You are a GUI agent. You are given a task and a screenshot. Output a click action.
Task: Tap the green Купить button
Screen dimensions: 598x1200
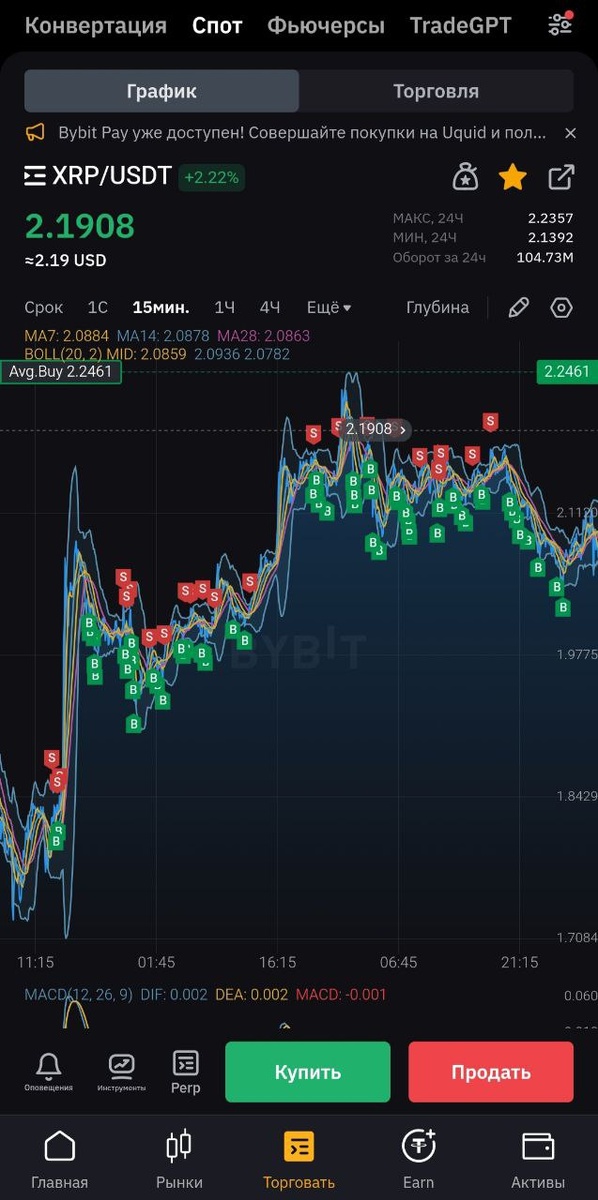point(308,1072)
